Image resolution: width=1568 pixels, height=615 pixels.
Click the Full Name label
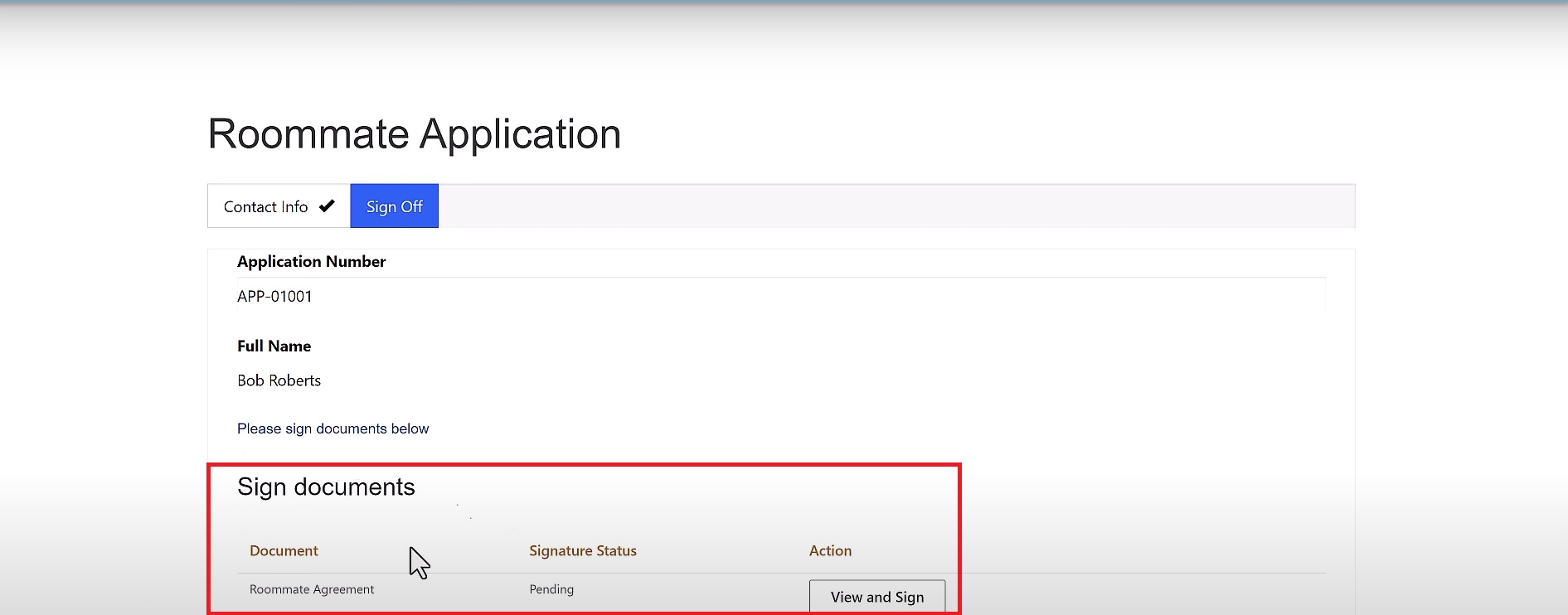tap(274, 346)
